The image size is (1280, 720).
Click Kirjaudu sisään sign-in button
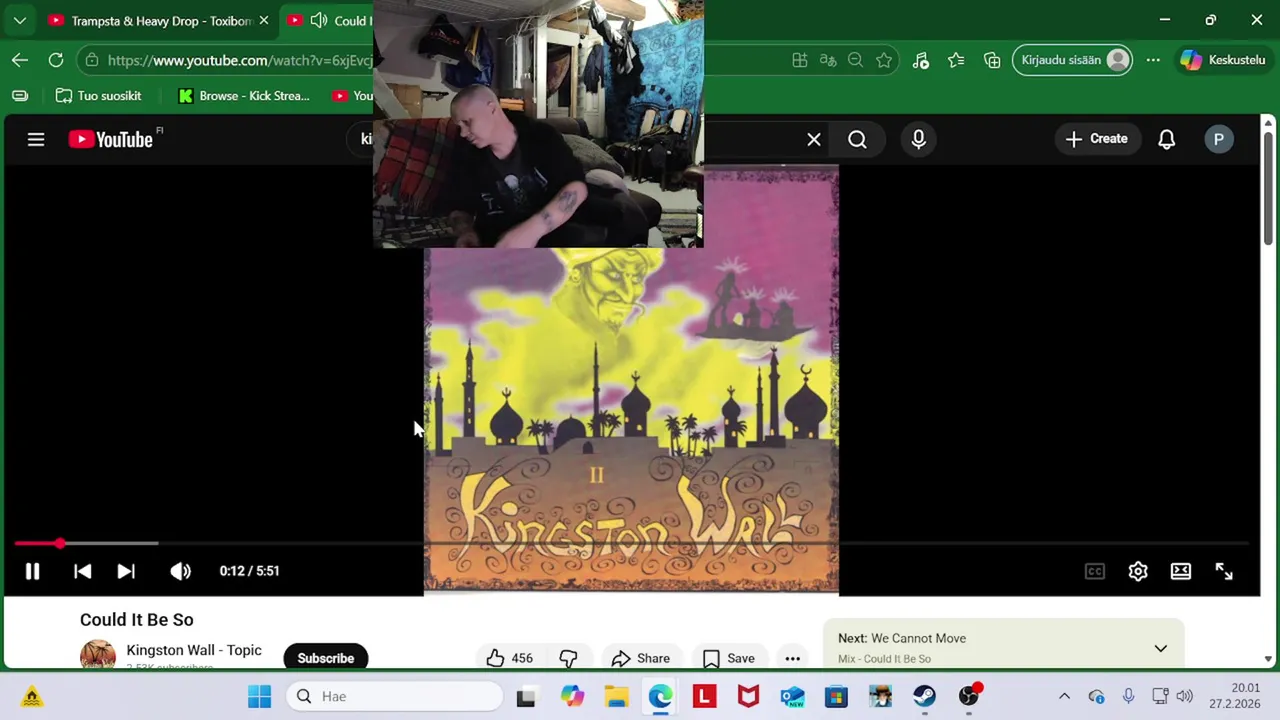1073,60
